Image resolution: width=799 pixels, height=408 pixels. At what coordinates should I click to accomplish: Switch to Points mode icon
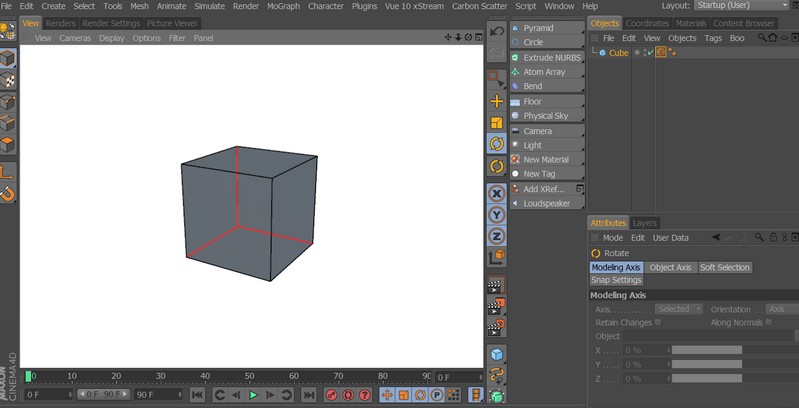(8, 101)
